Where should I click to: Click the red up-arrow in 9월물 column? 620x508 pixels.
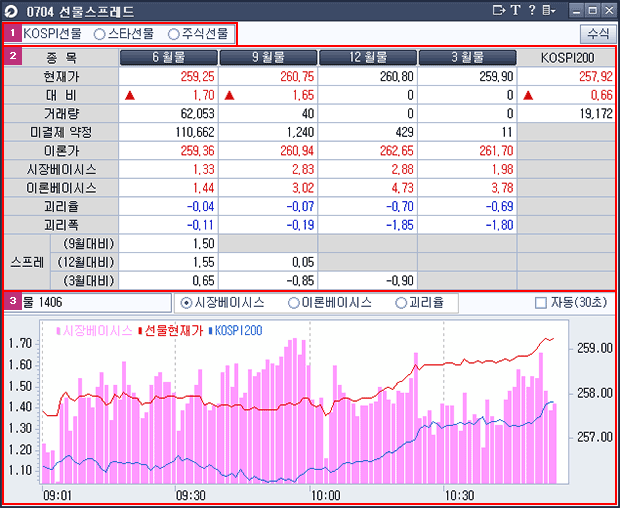(x=229, y=95)
